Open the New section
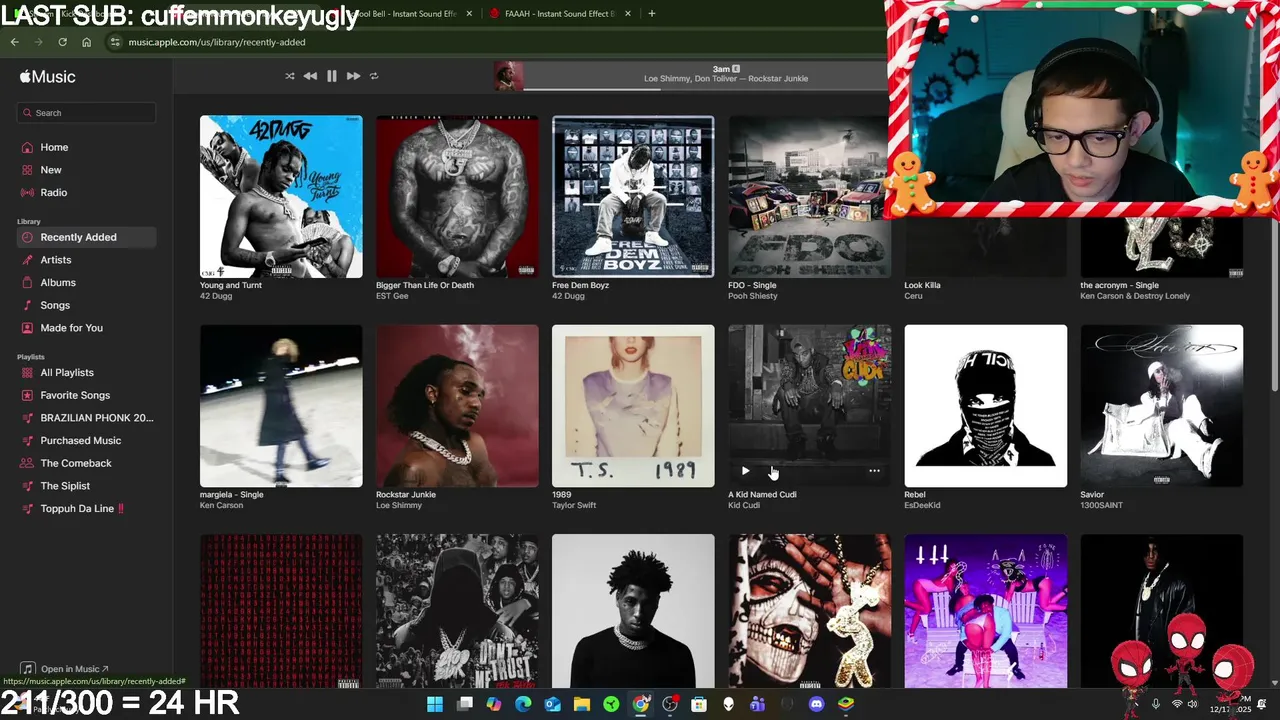Screen dimensions: 1280x720 pyautogui.click(x=86, y=170)
